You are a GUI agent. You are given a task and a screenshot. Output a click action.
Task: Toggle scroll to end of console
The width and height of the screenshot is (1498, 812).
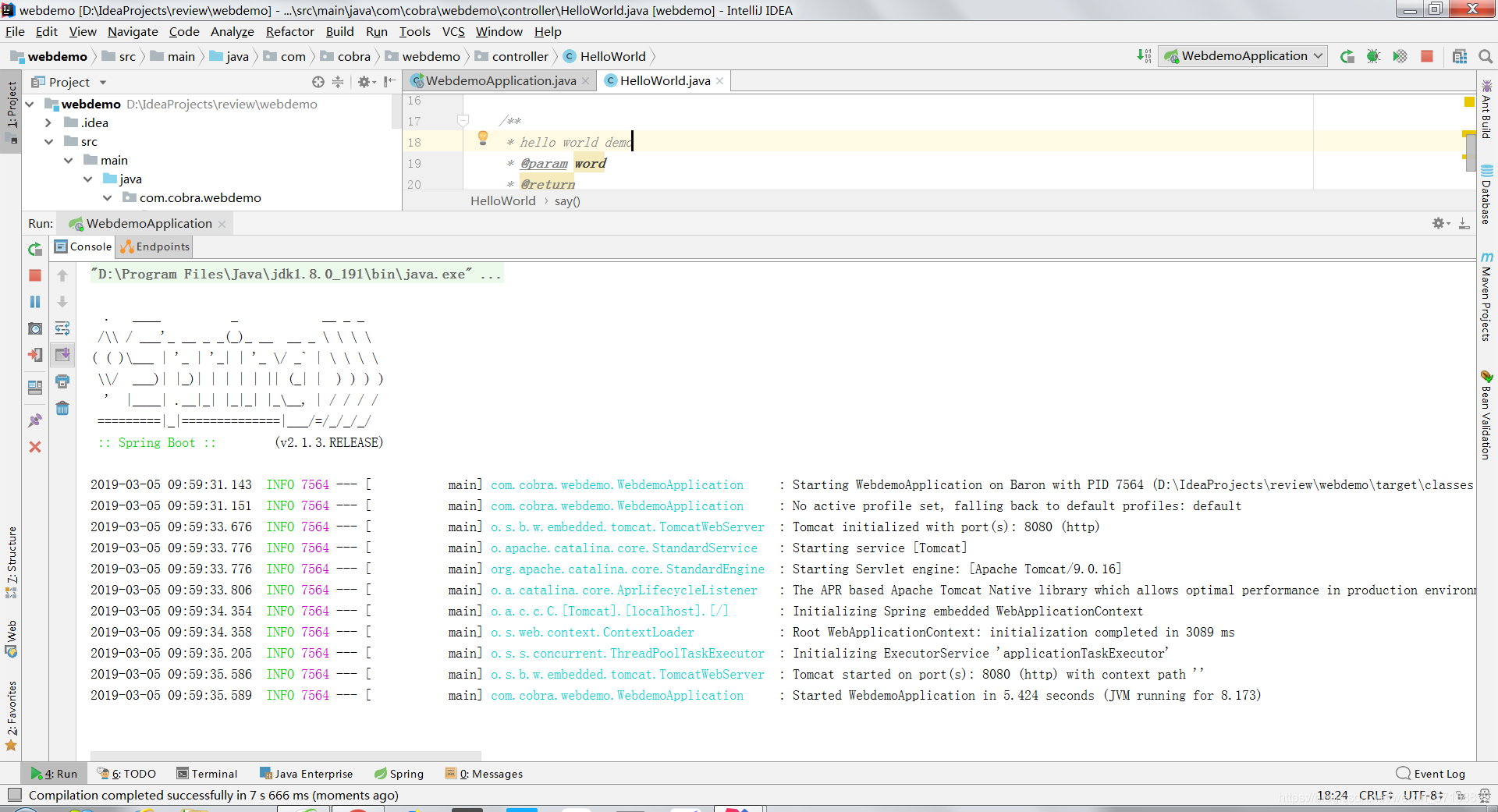coord(62,355)
